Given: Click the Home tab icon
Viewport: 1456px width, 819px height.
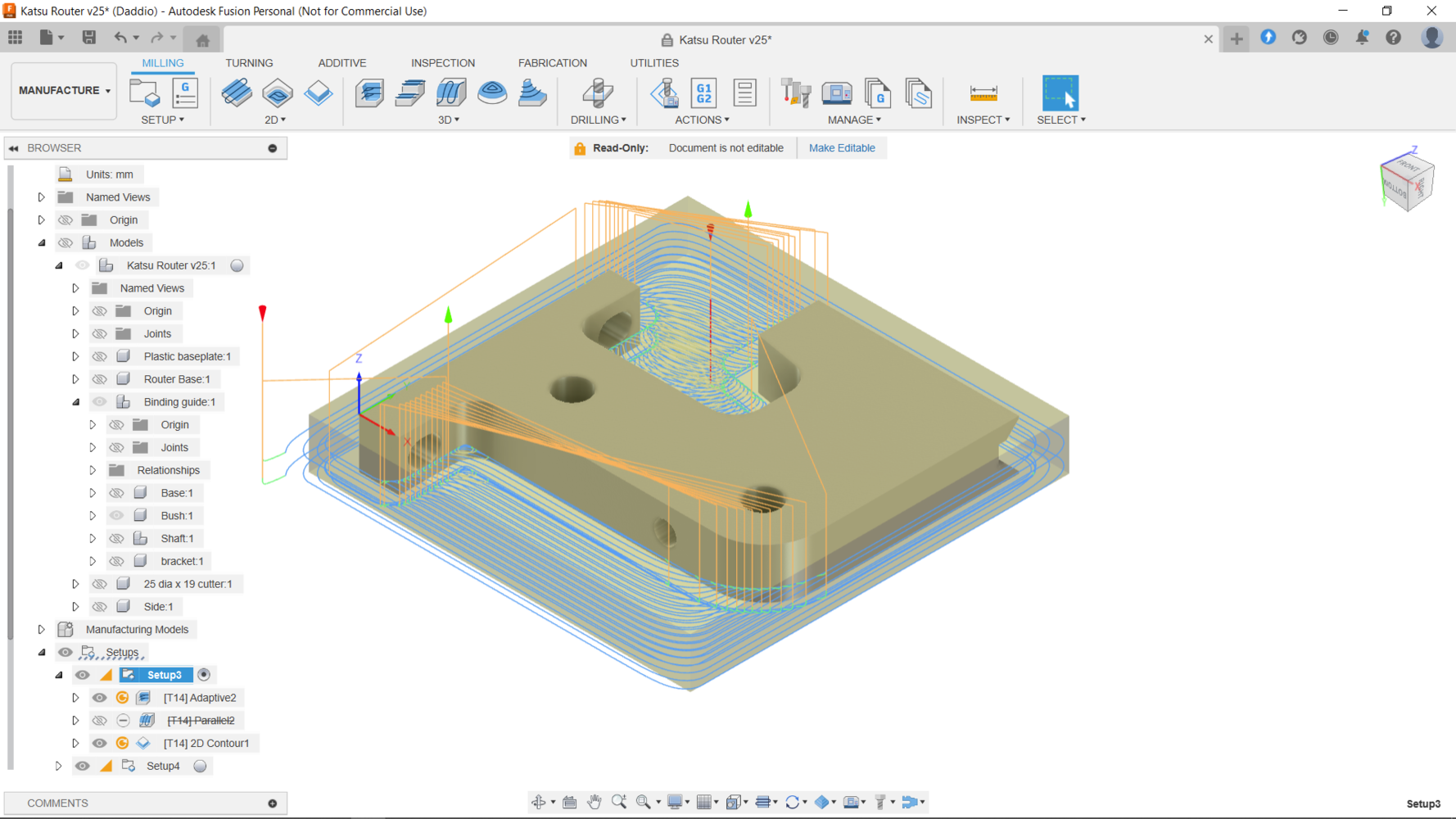Looking at the screenshot, I should click(203, 39).
